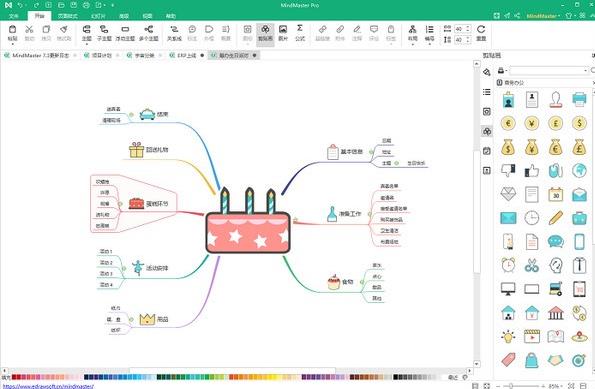This screenshot has height=389, width=595.
Task: Collapse the basic information branch toggle
Action: tap(371, 152)
